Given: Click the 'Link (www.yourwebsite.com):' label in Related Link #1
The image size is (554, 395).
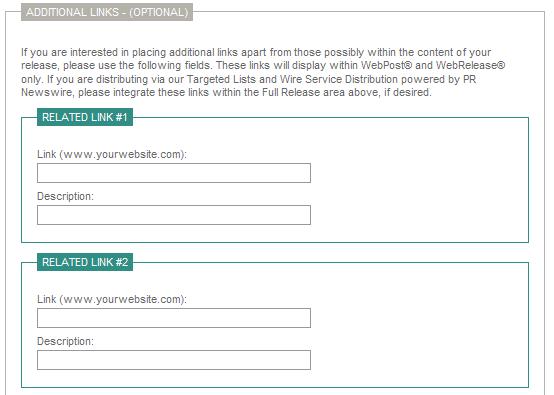Looking at the screenshot, I should click(x=112, y=154).
